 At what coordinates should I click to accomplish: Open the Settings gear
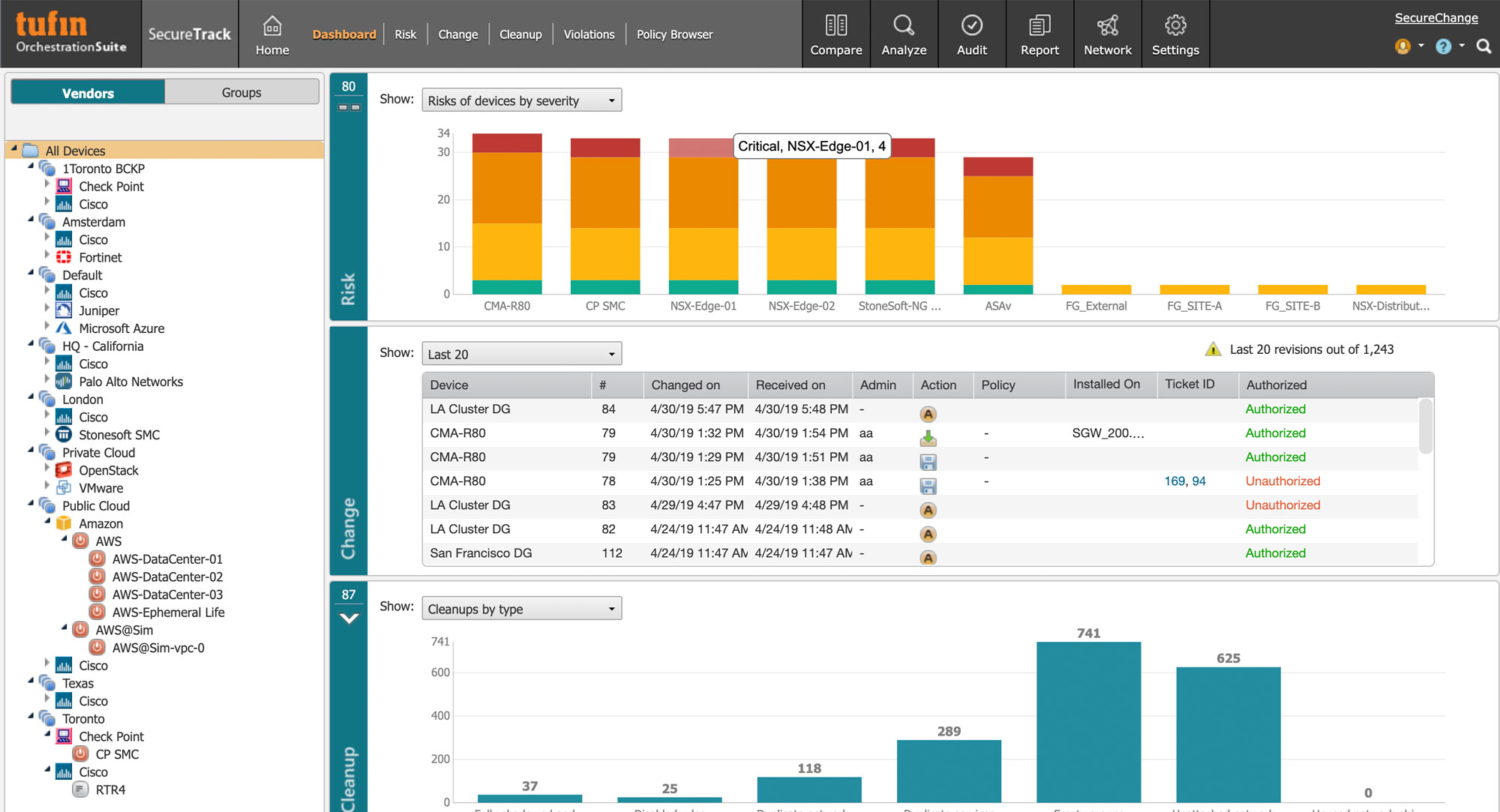[x=1175, y=35]
